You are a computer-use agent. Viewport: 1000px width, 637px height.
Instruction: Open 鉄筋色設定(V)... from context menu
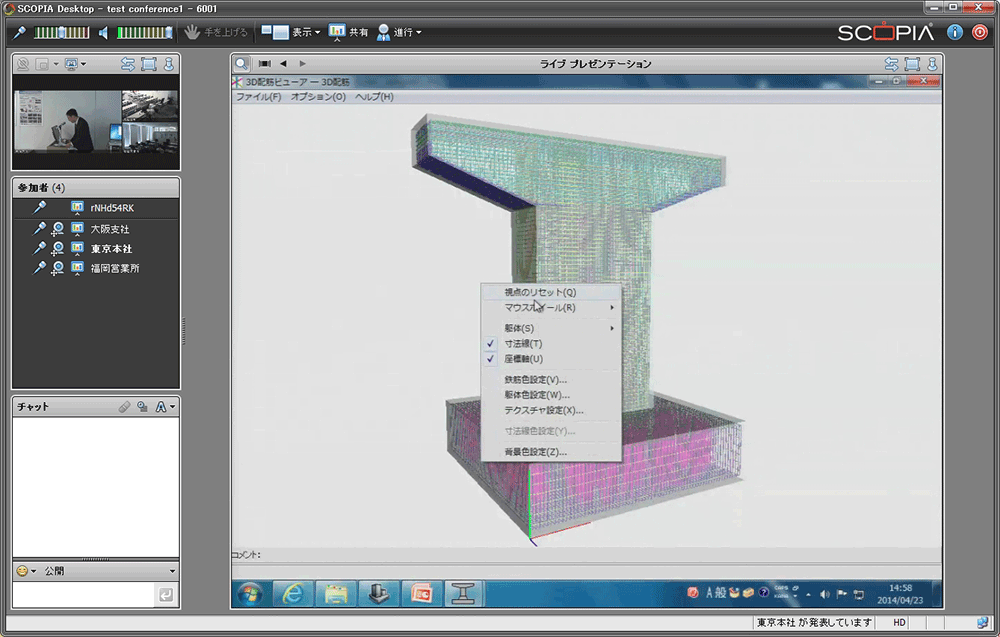551,379
